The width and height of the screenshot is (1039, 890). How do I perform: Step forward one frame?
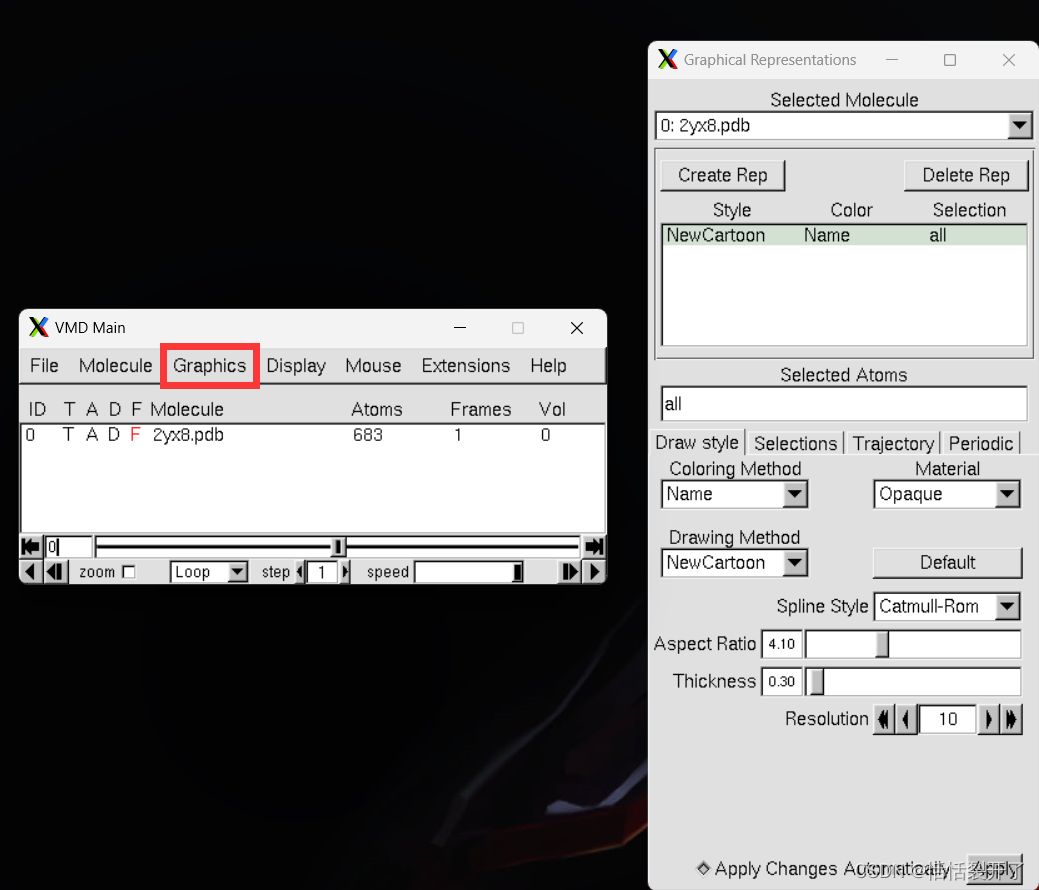569,571
